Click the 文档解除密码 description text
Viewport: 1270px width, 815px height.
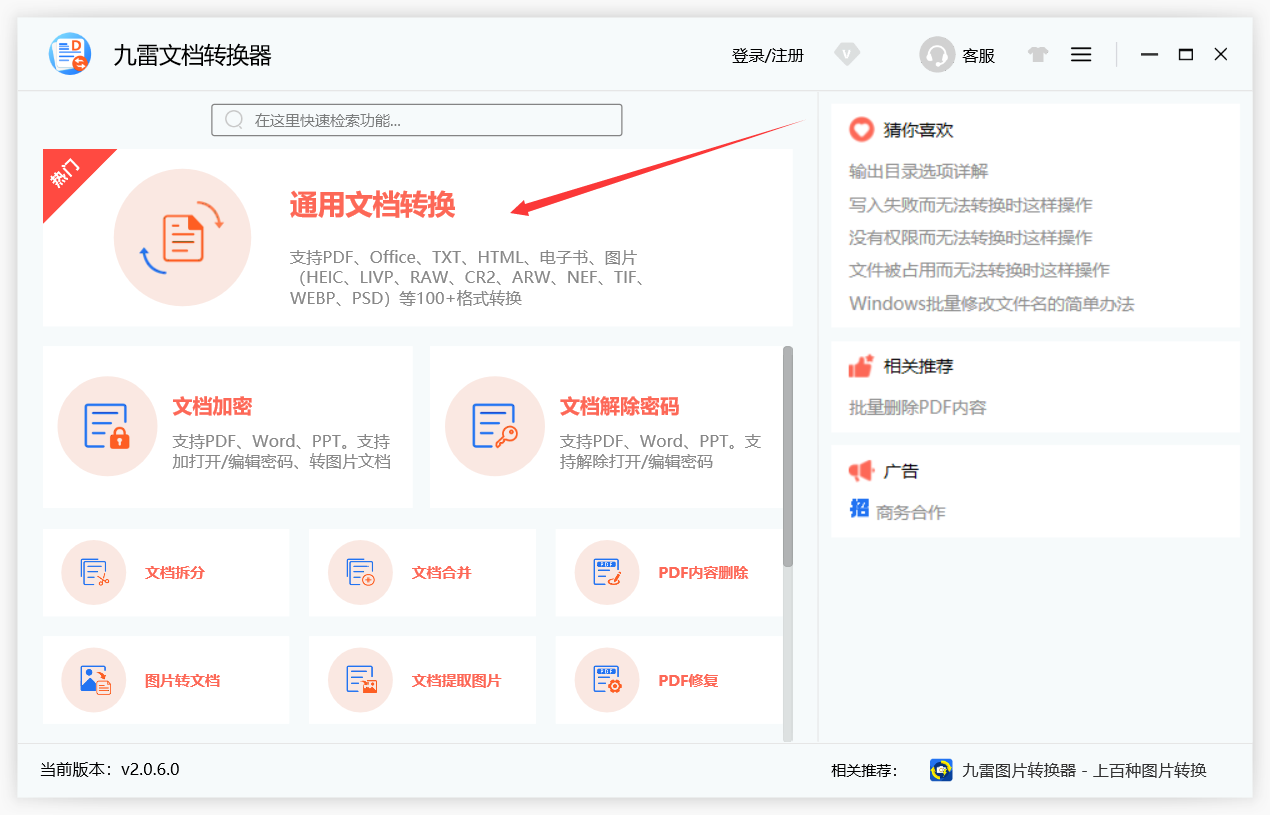660,451
